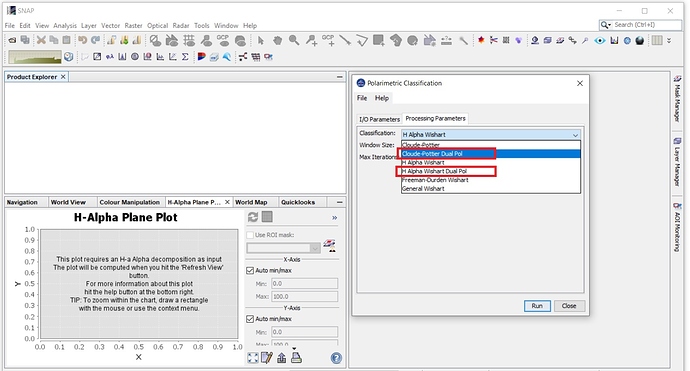Screen dimensions: 690x371
Task: Open the graph builder toolbar icon
Action: pos(243,57)
